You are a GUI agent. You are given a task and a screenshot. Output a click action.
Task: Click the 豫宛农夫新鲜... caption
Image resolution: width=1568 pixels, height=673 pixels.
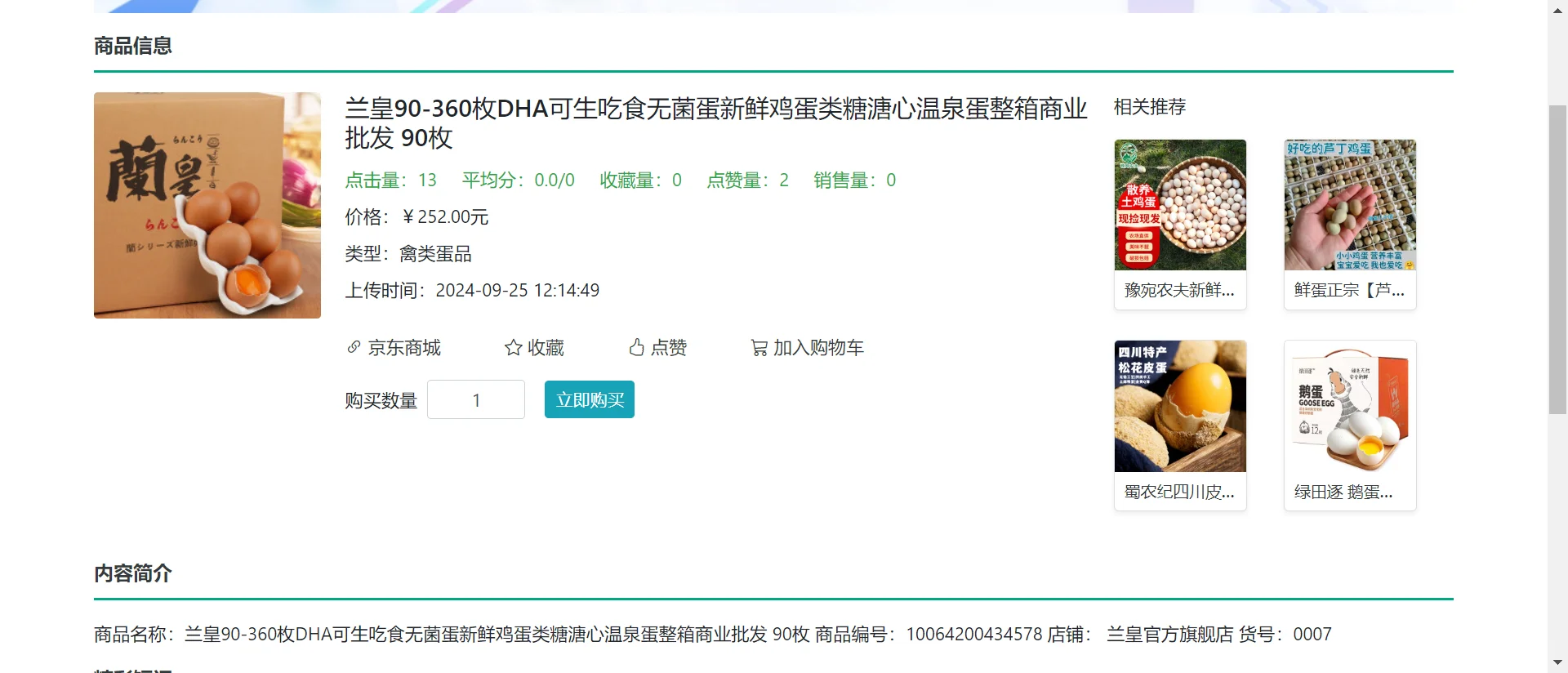point(1179,290)
